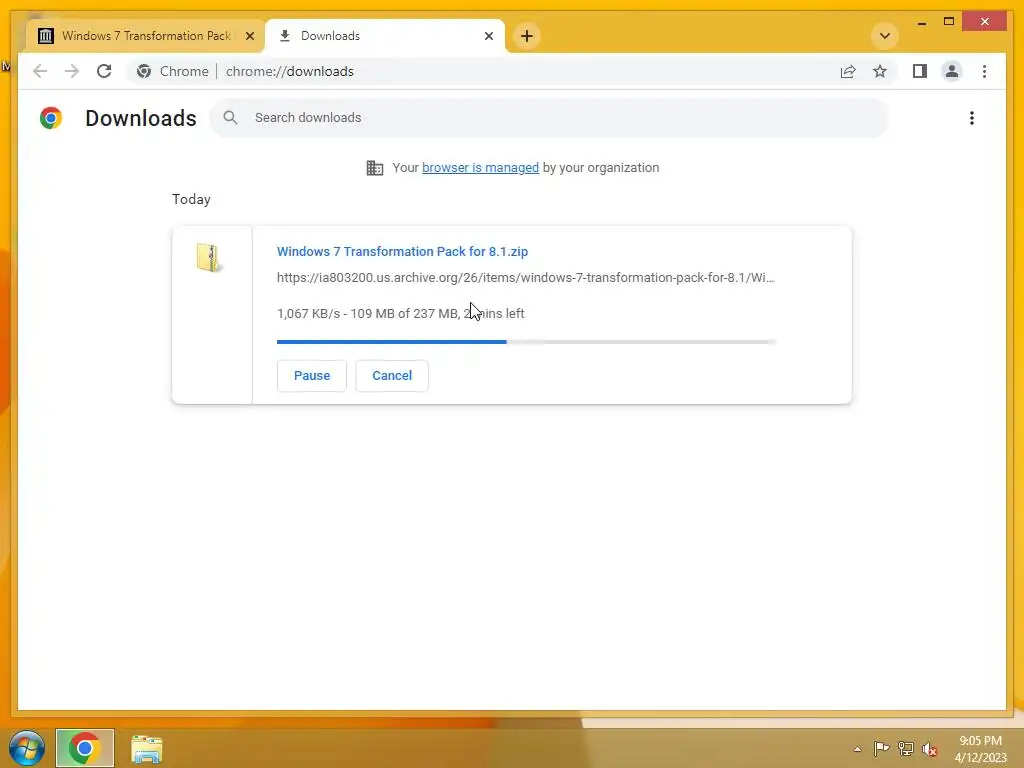Click the muted volume tray icon
This screenshot has height=768, width=1024.
click(929, 749)
